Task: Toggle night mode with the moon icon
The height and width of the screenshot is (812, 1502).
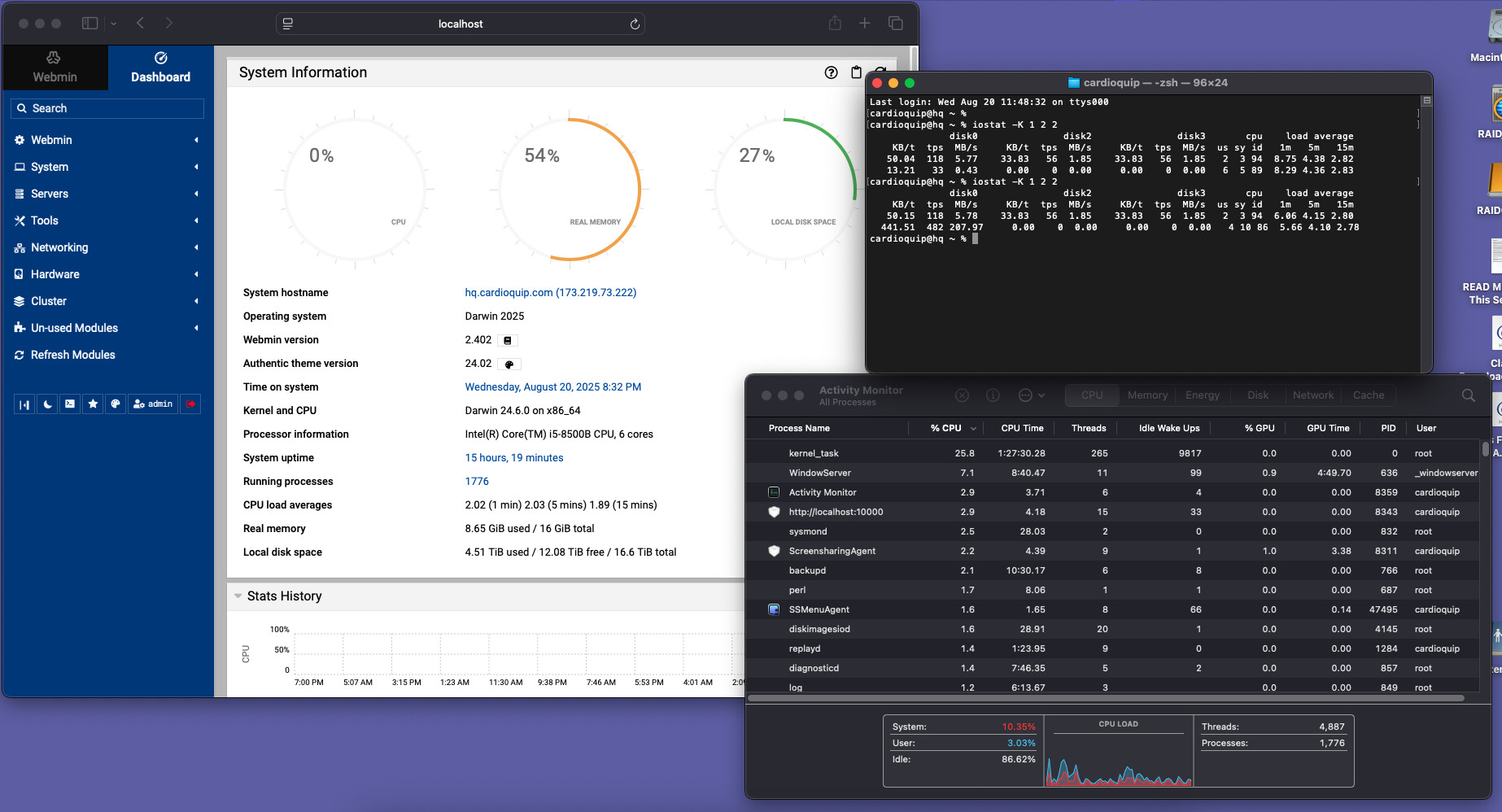Action: pyautogui.click(x=47, y=404)
